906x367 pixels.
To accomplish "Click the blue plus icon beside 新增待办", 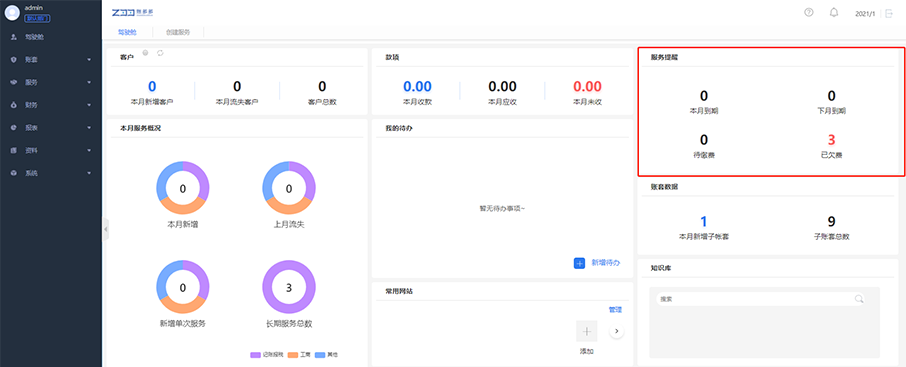I will pyautogui.click(x=580, y=263).
